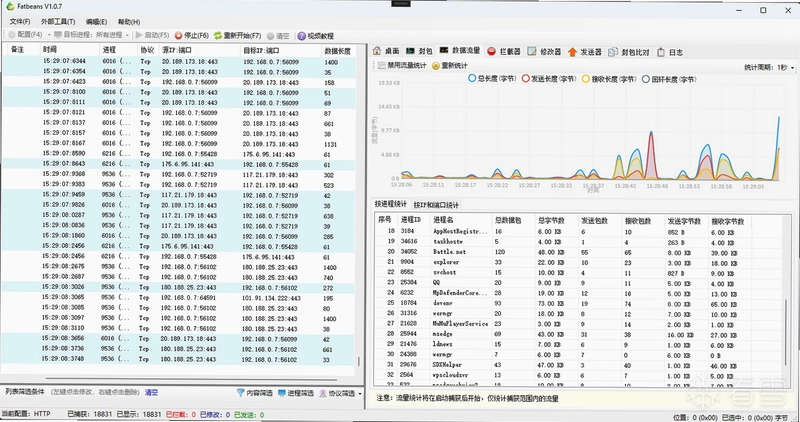This screenshot has height=422, width=800.
Task: Open the 外部工具(T) menu
Action: [x=58, y=22]
